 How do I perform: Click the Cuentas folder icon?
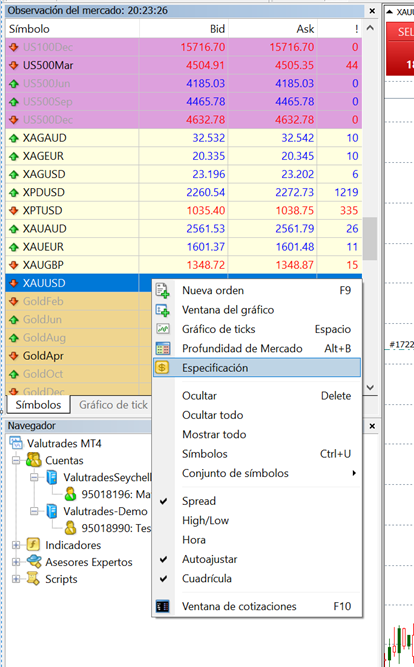[33, 460]
